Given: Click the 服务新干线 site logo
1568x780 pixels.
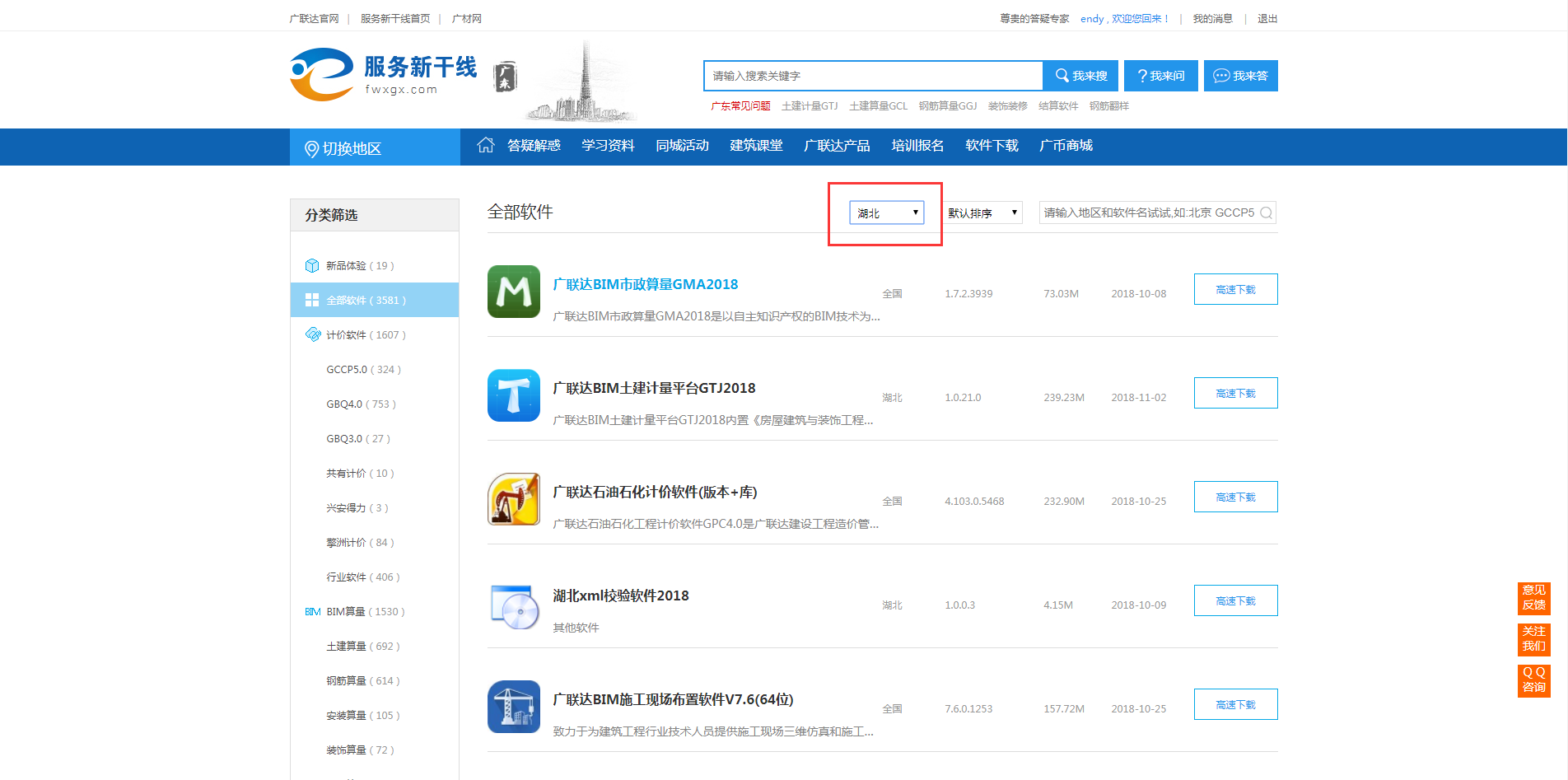Looking at the screenshot, I should coord(384,75).
